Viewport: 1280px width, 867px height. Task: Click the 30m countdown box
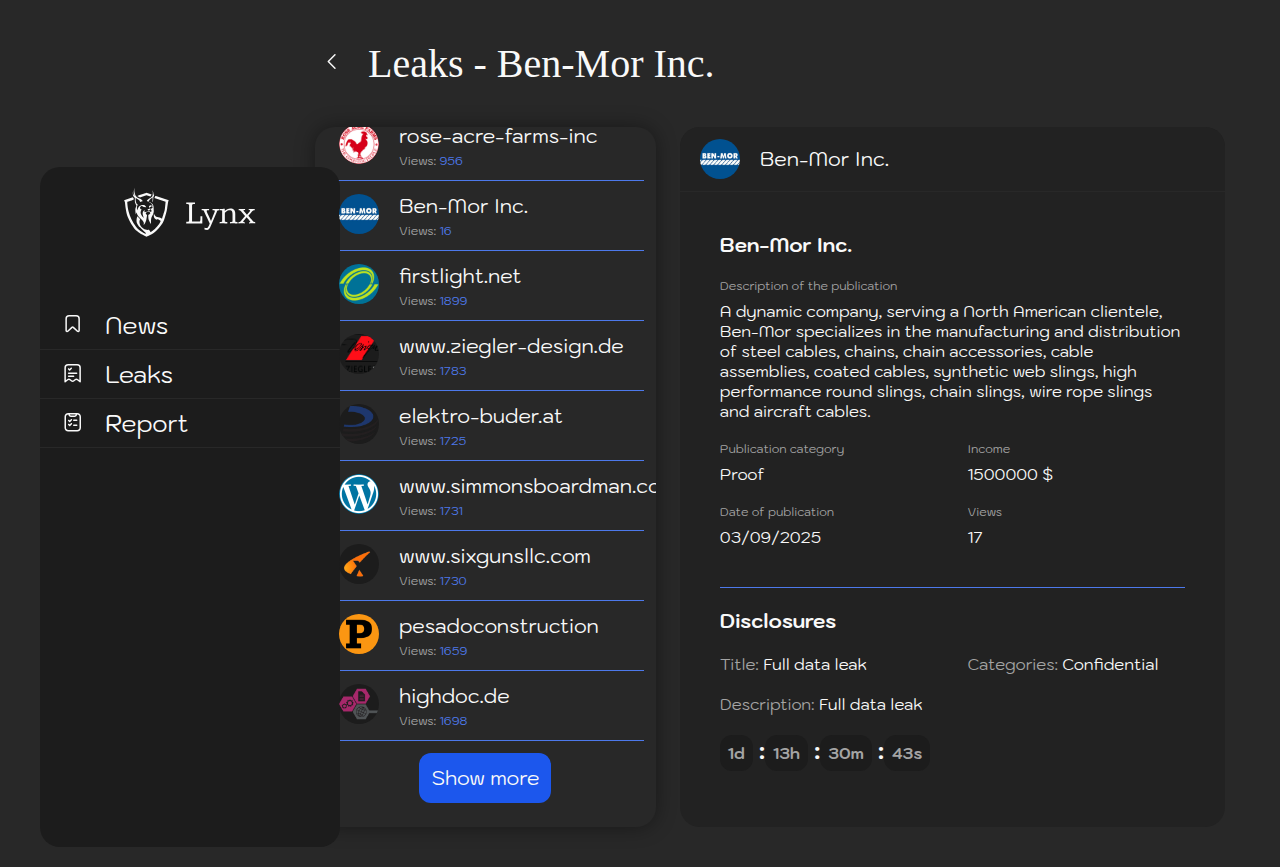coord(846,753)
